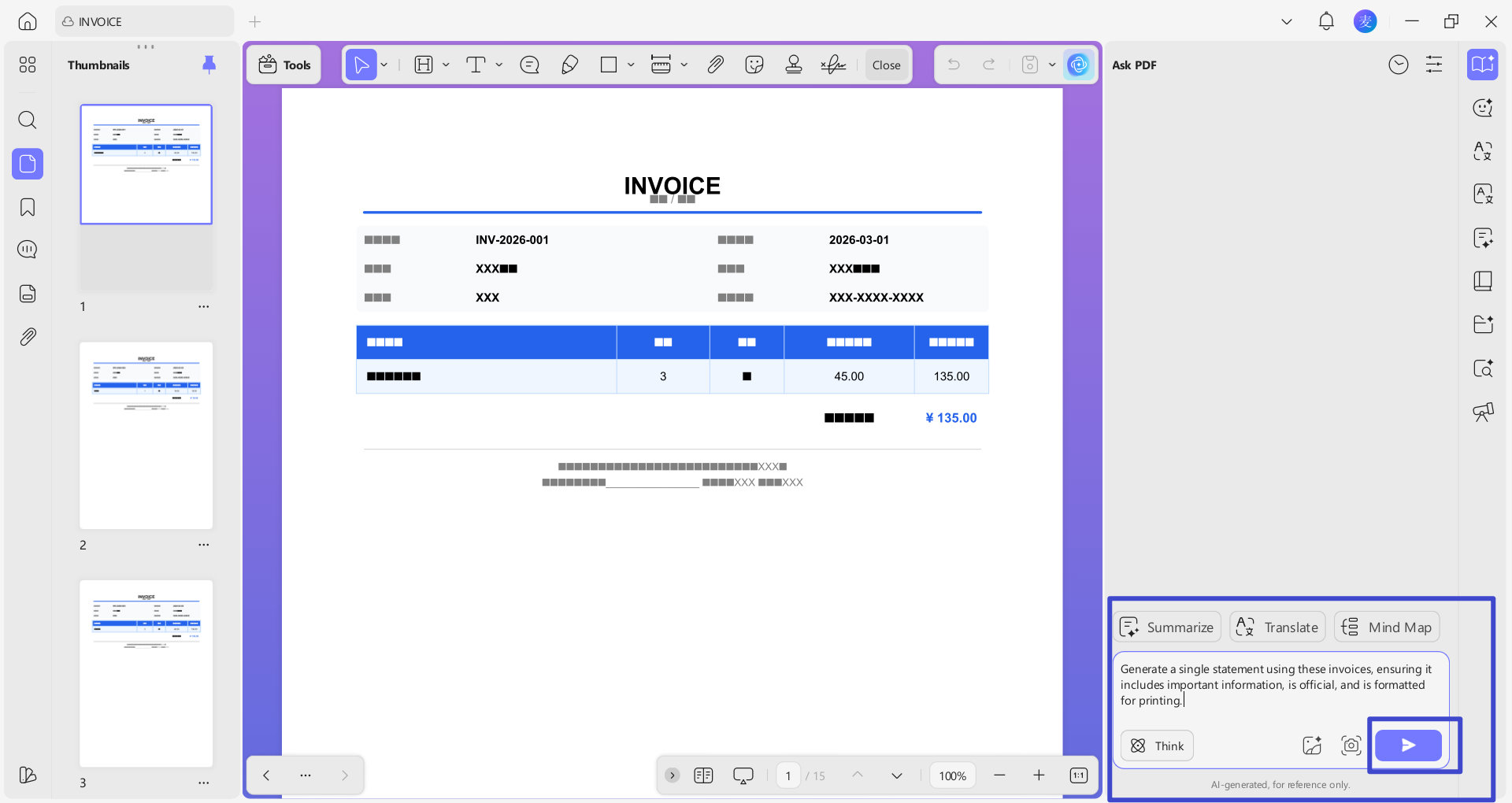1512x803 pixels.
Task: Select the text highlight tool
Action: 424,65
